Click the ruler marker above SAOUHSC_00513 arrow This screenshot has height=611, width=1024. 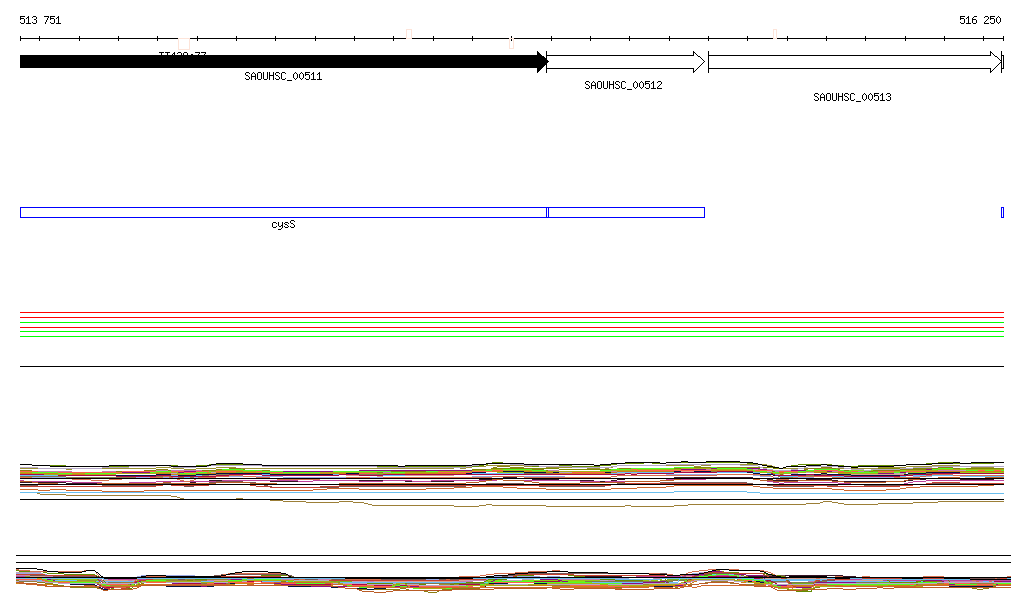[x=775, y=36]
